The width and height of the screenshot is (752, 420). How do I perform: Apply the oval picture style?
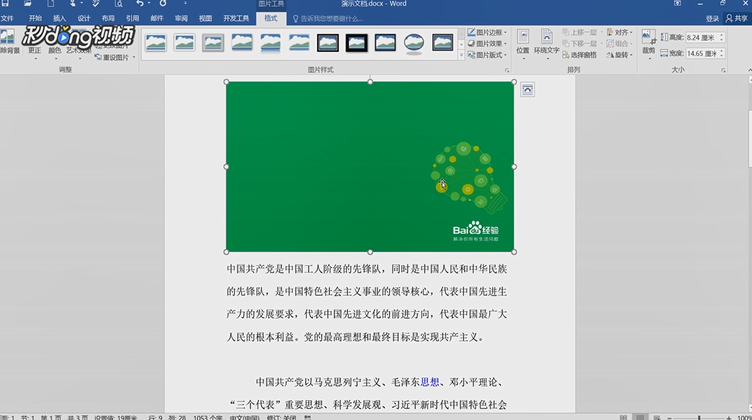(x=414, y=43)
